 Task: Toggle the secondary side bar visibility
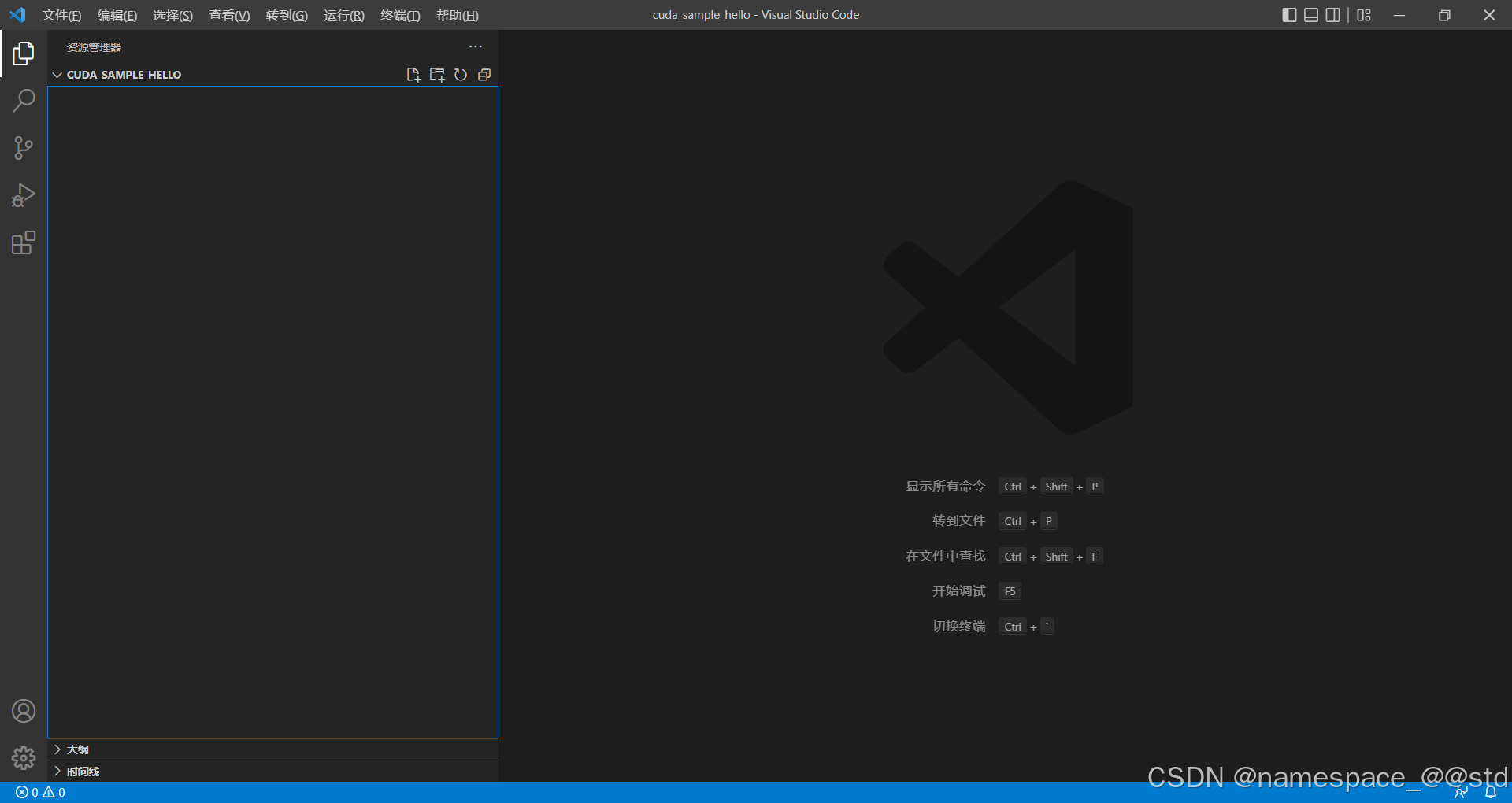click(x=1332, y=15)
